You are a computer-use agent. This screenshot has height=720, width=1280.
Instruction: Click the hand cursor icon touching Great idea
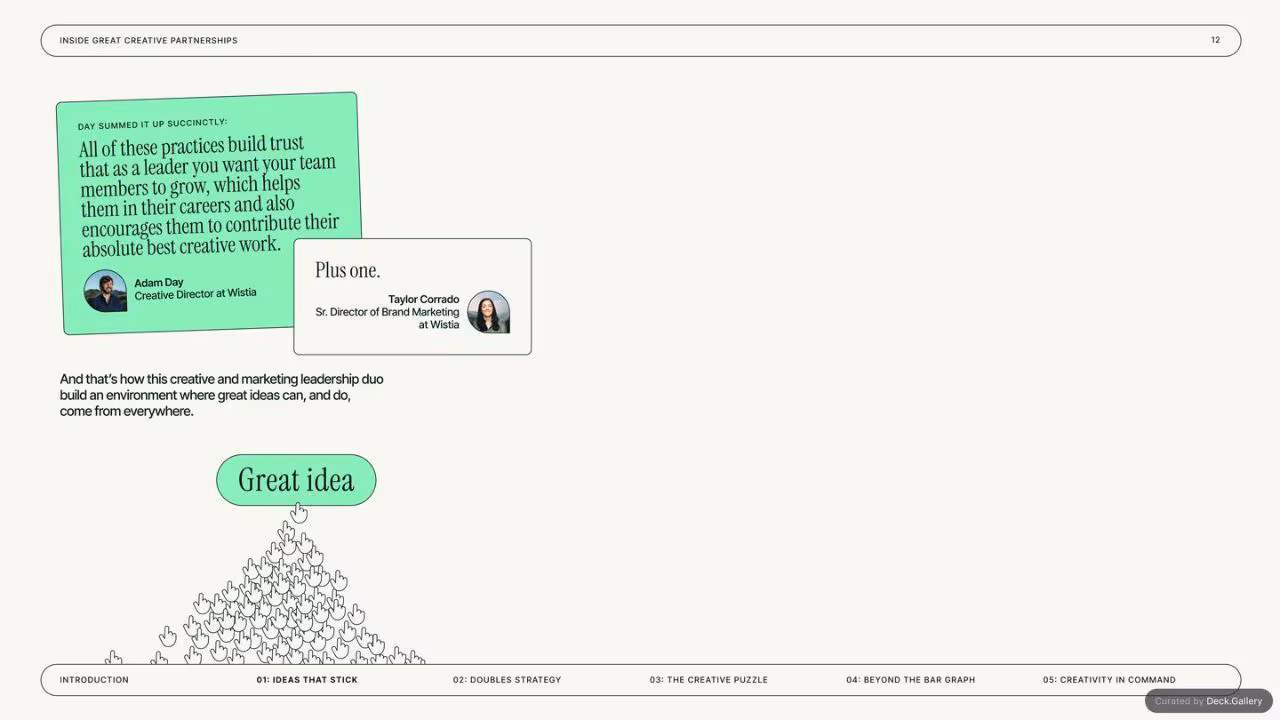pyautogui.click(x=298, y=513)
